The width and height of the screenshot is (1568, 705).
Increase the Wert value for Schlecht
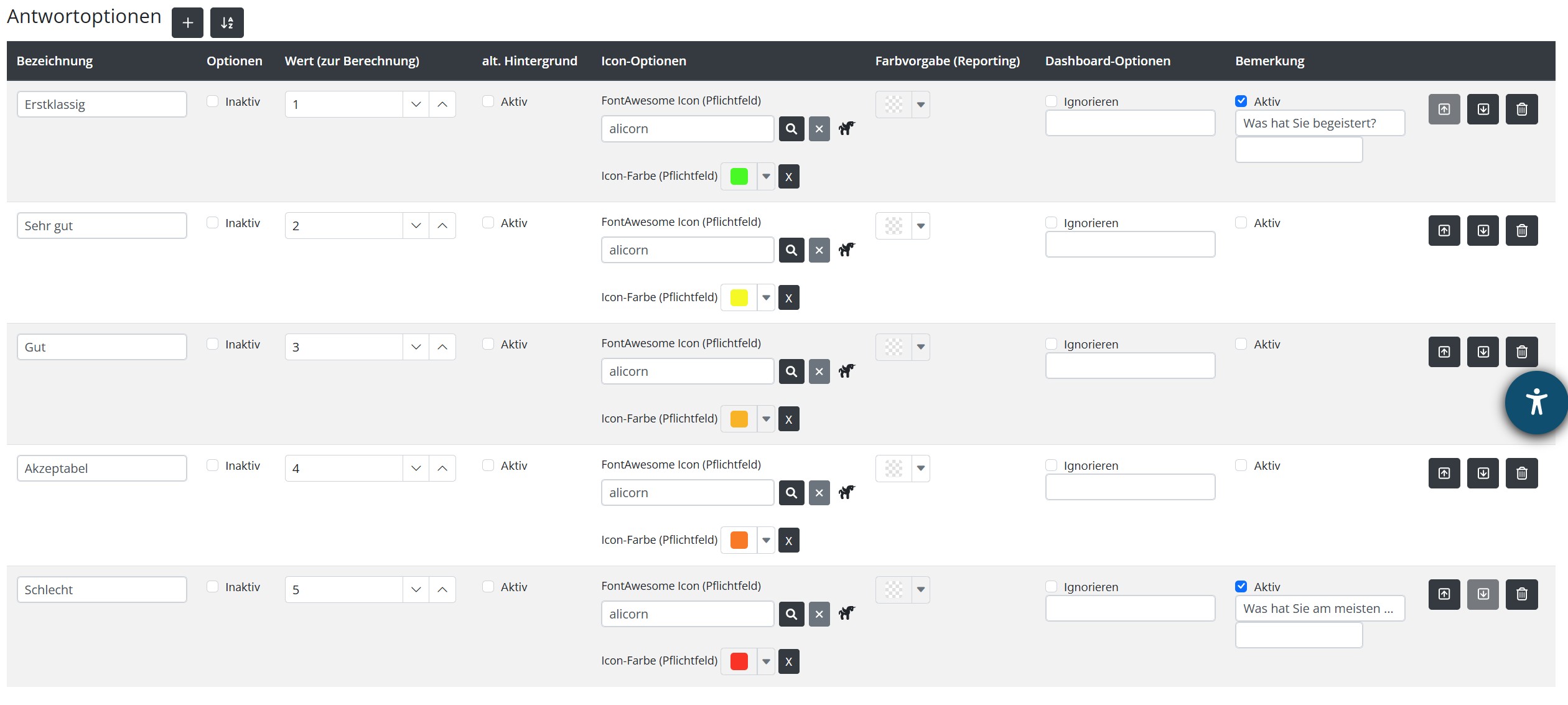pos(442,590)
